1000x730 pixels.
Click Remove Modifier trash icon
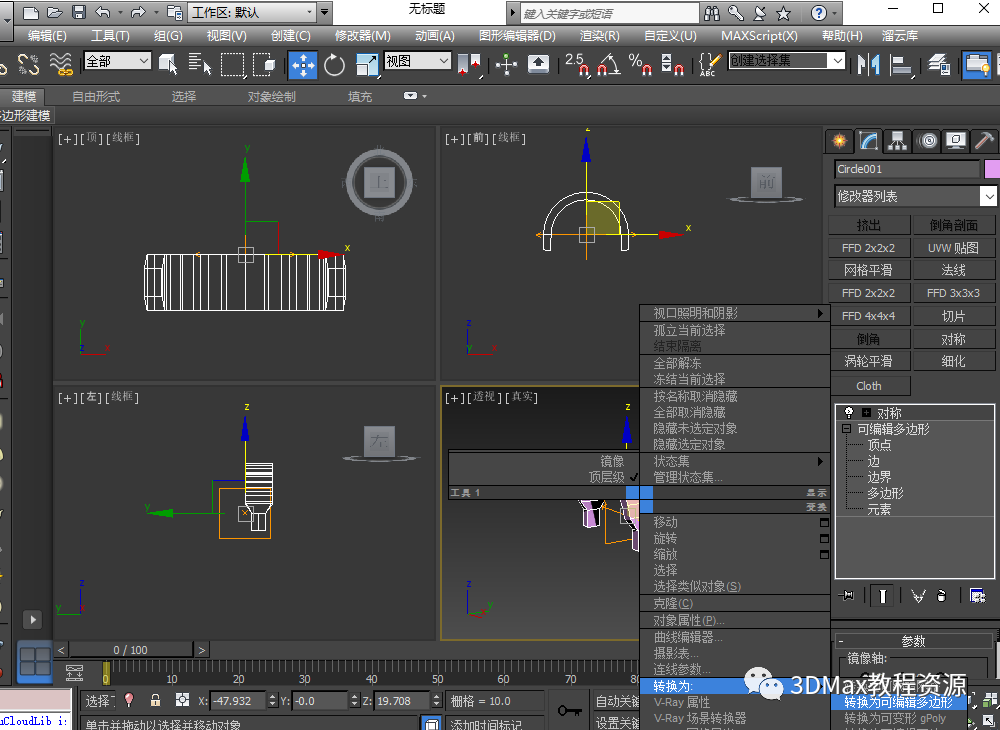tap(941, 596)
